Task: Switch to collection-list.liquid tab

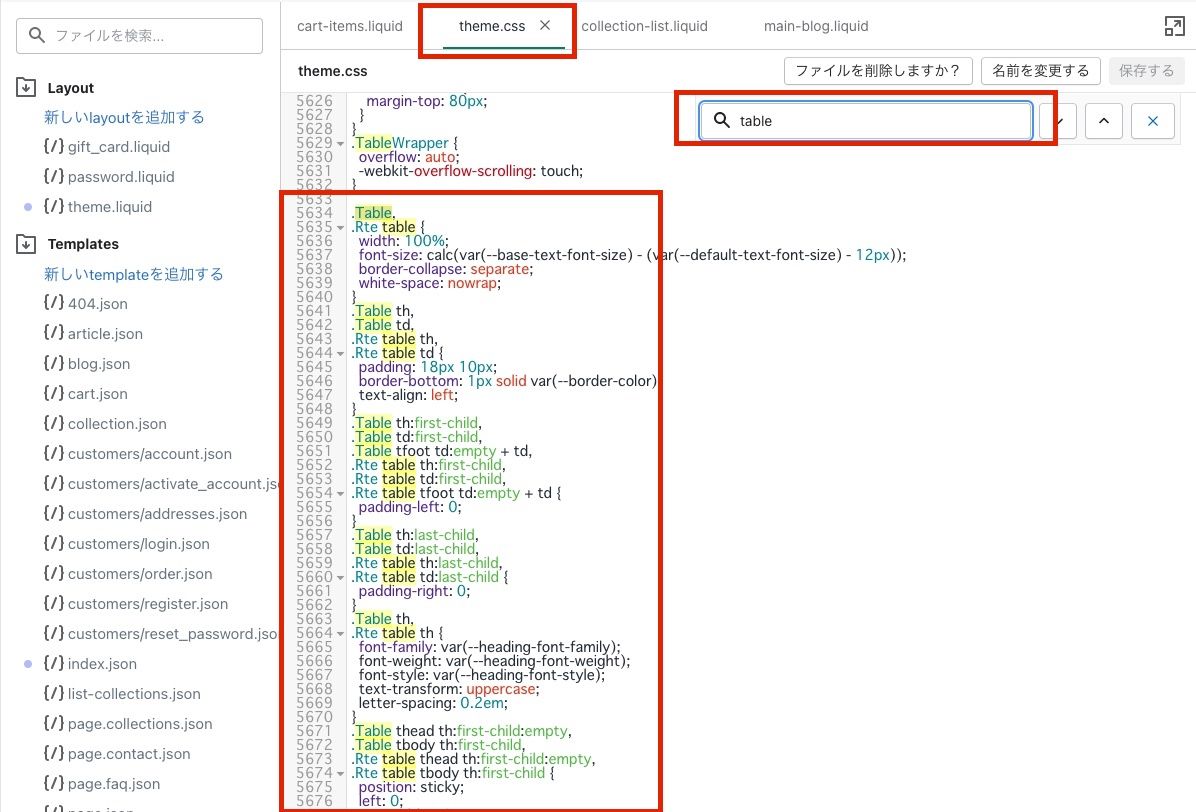Action: point(645,26)
